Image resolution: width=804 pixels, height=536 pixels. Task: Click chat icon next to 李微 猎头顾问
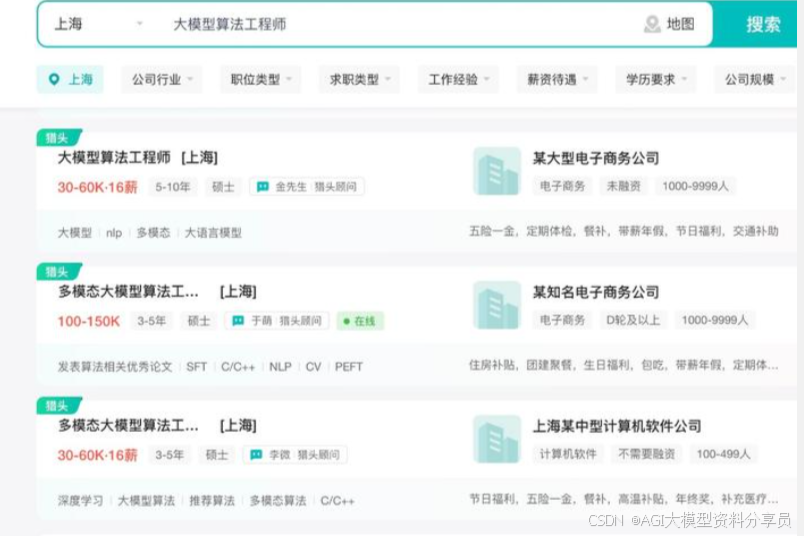[x=256, y=454]
